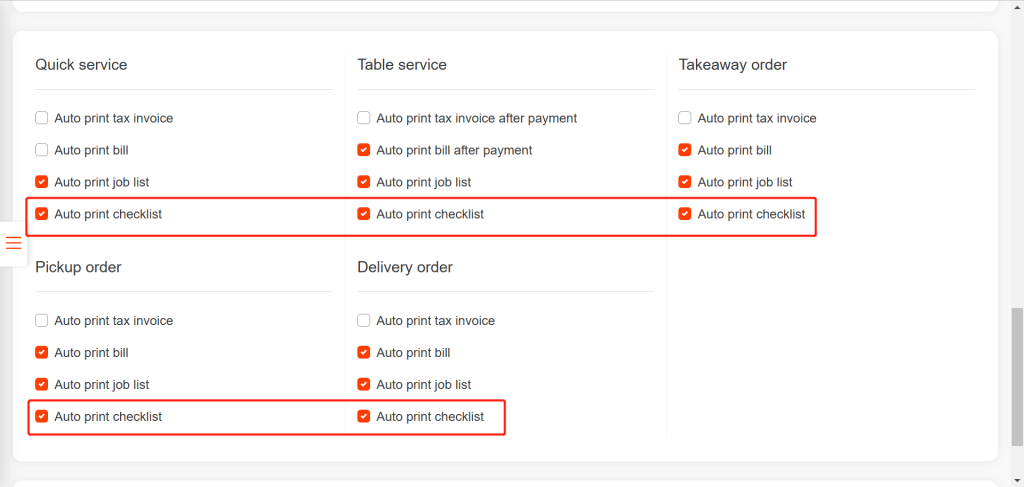Viewport: 1024px width, 487px height.
Task: Enable Quick service auto print bill
Action: click(x=42, y=150)
